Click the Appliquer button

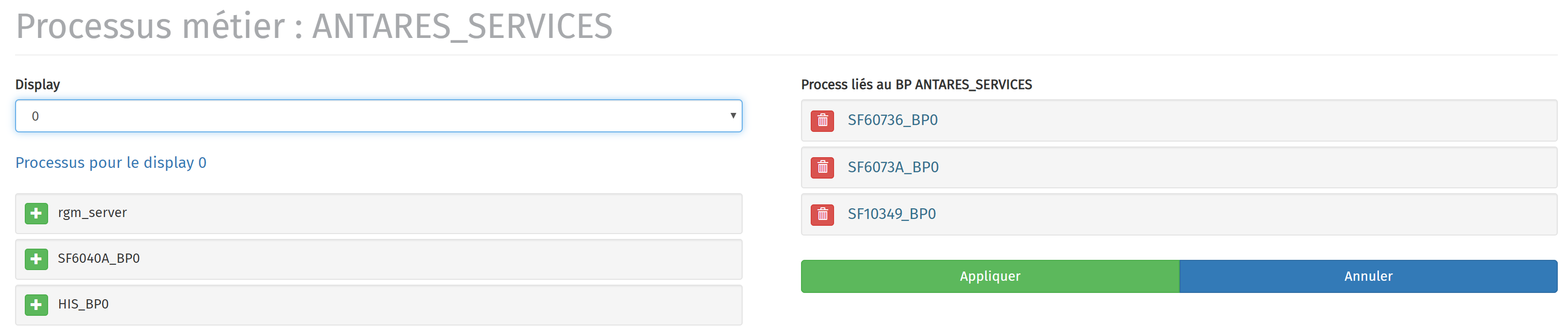click(990, 276)
